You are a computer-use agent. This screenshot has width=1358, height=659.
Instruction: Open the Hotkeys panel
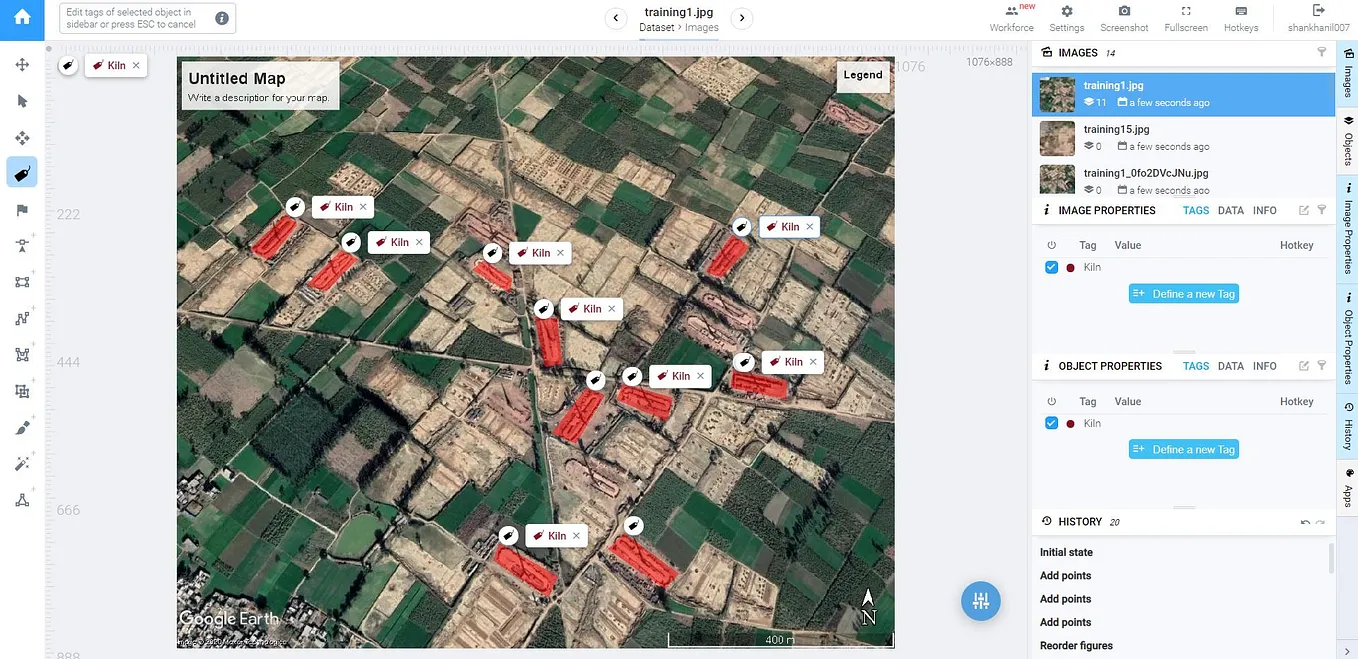click(1241, 18)
